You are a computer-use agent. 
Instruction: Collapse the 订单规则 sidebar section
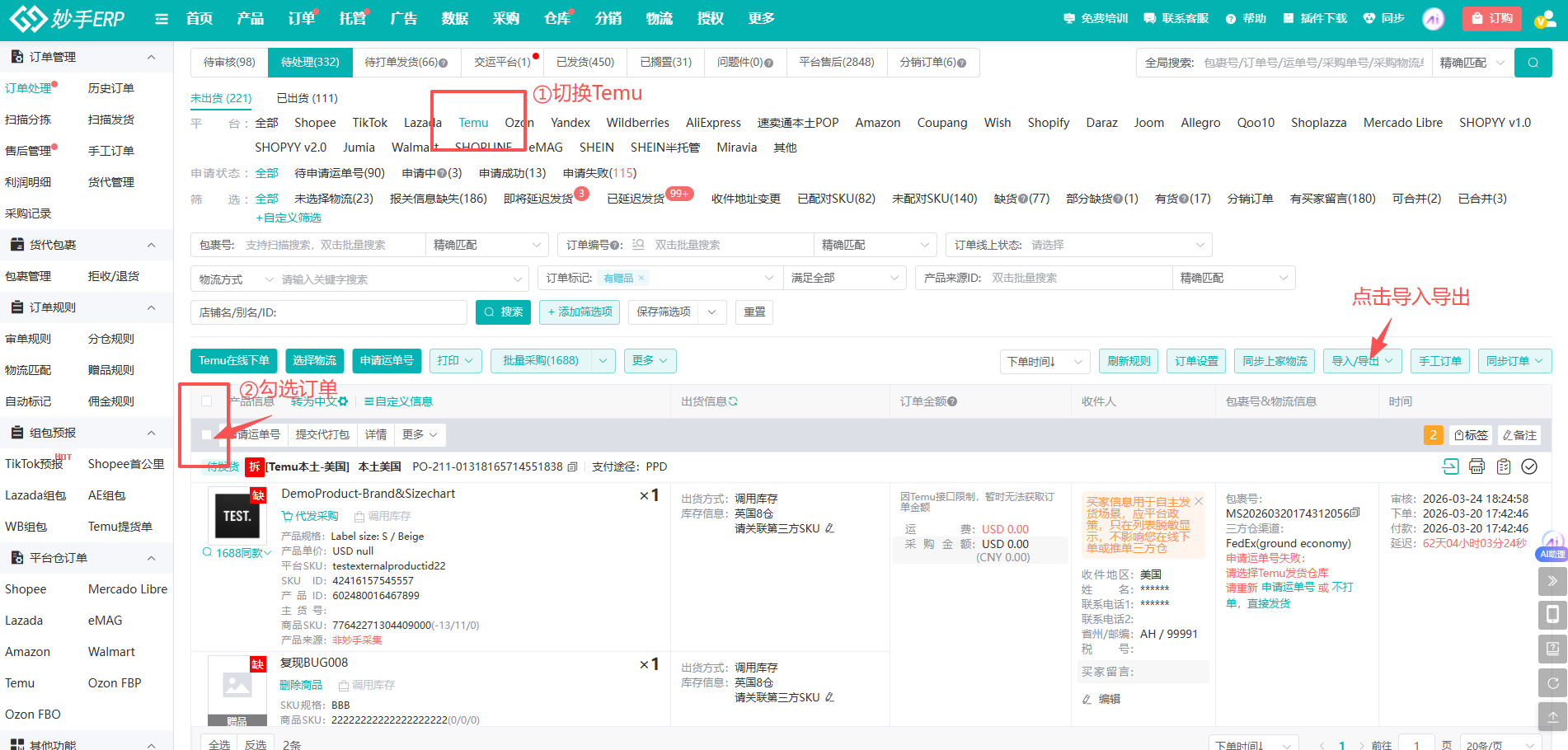(x=152, y=307)
